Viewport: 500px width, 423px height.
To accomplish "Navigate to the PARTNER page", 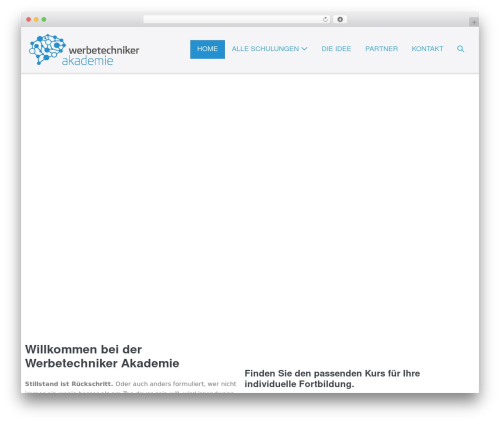I will pyautogui.click(x=381, y=49).
